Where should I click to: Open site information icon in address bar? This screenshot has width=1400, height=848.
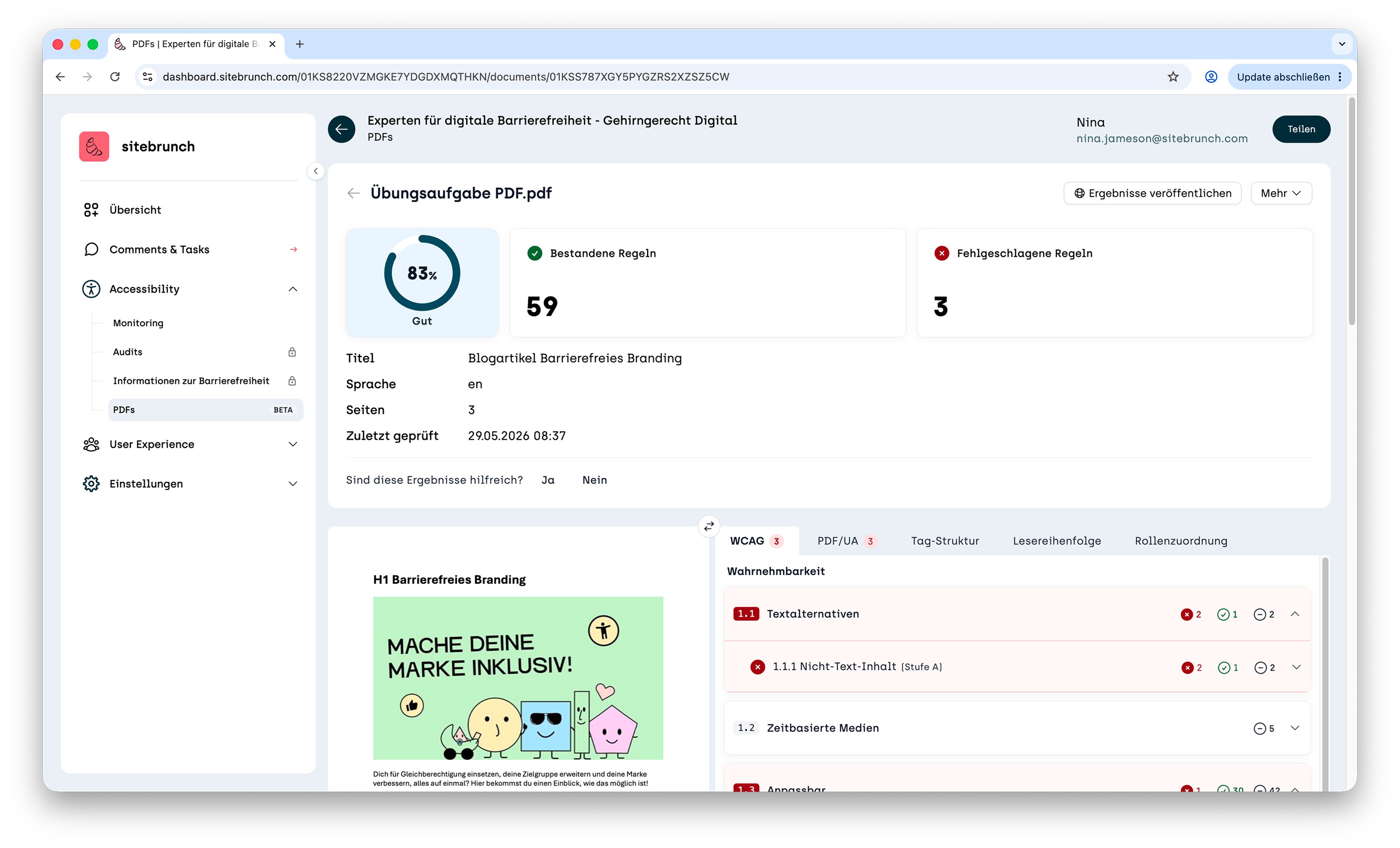click(x=148, y=77)
